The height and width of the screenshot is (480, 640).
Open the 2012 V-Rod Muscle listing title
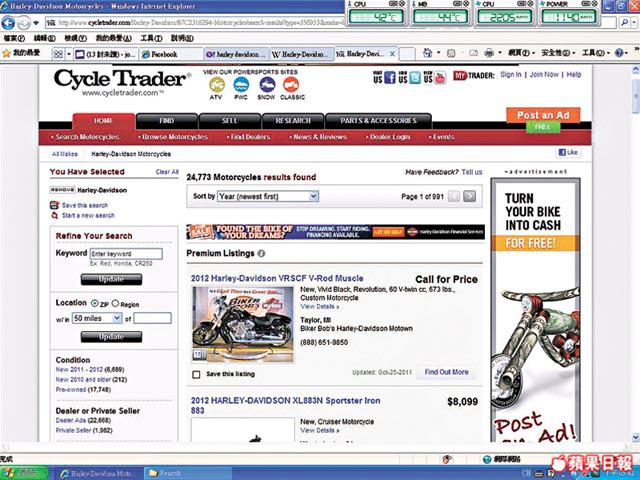point(277,278)
